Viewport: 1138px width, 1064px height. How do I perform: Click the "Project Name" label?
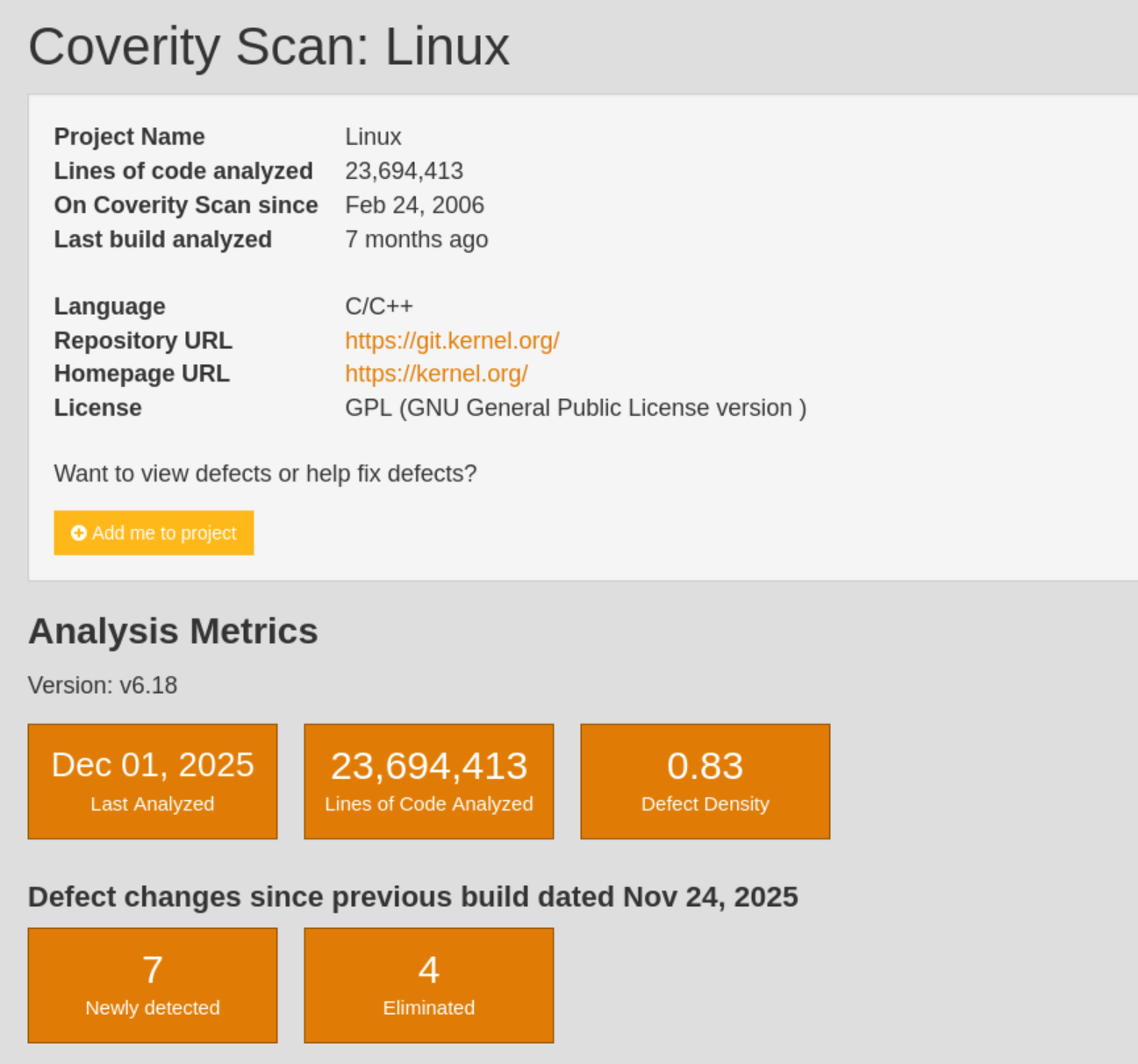pos(129,137)
